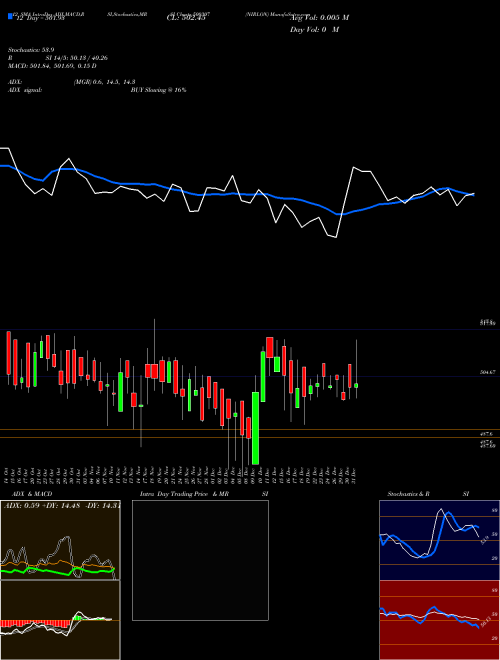Click the empty intraday trading price chart box
This screenshot has width=500, height=660.
[x=200, y=560]
